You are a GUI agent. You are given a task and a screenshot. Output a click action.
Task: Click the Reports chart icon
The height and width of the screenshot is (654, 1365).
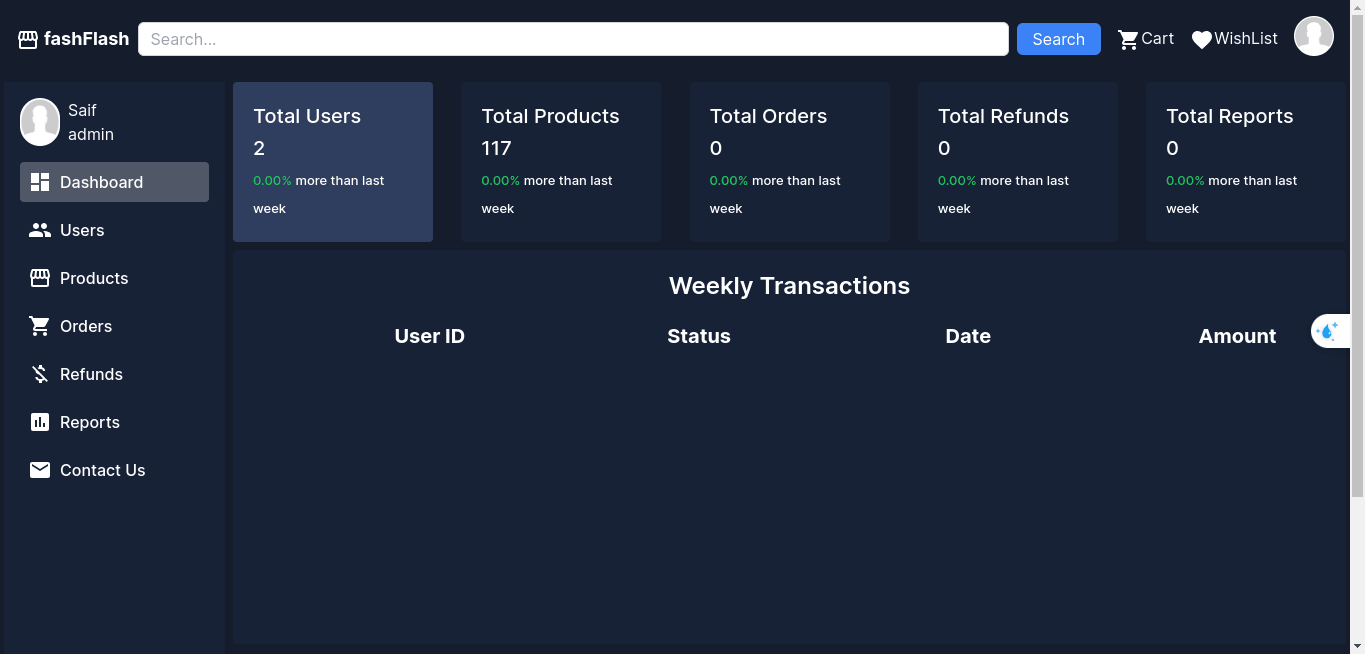[x=40, y=422]
